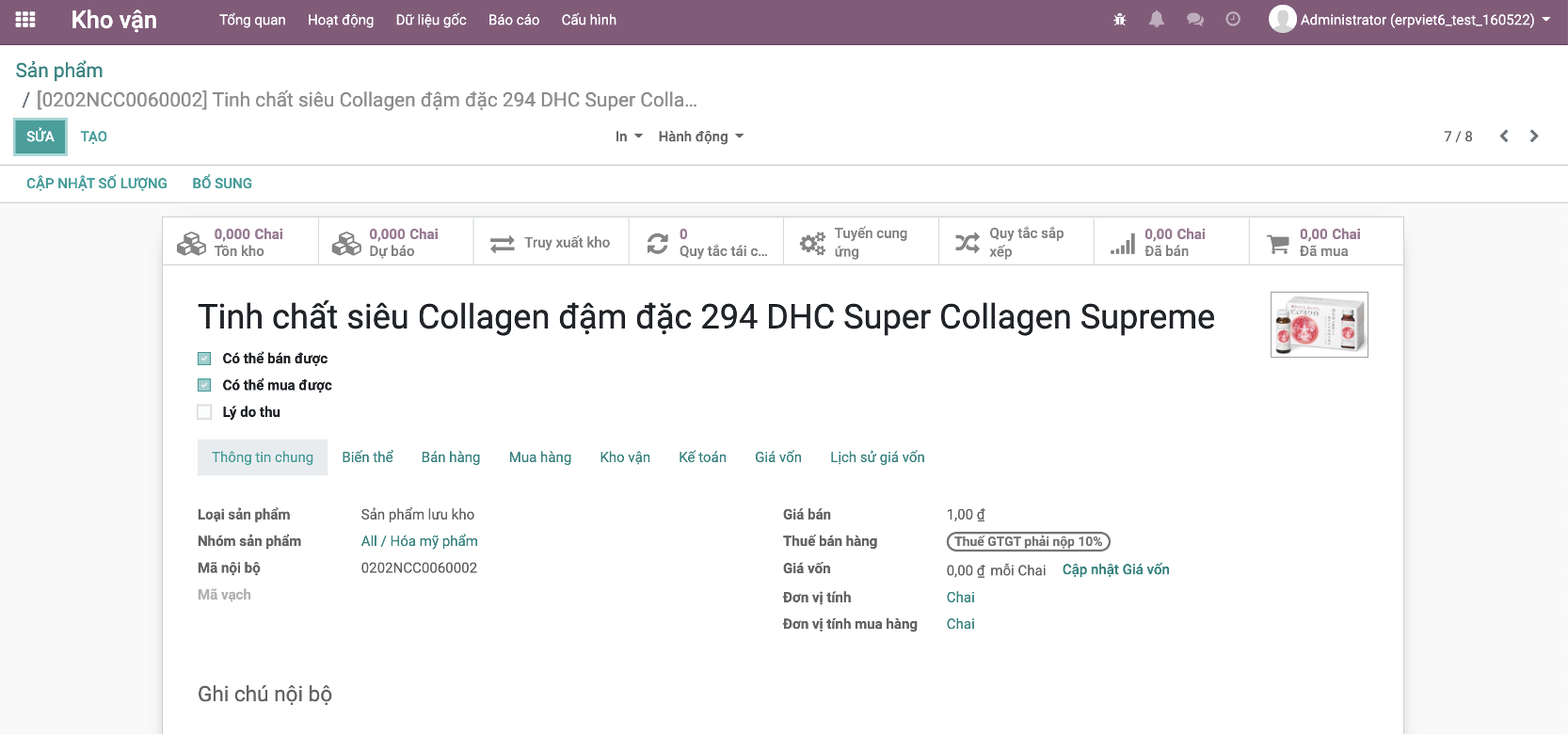1568x736 pixels.
Task: Click Cập nhật Giá vốn link
Action: click(1116, 569)
